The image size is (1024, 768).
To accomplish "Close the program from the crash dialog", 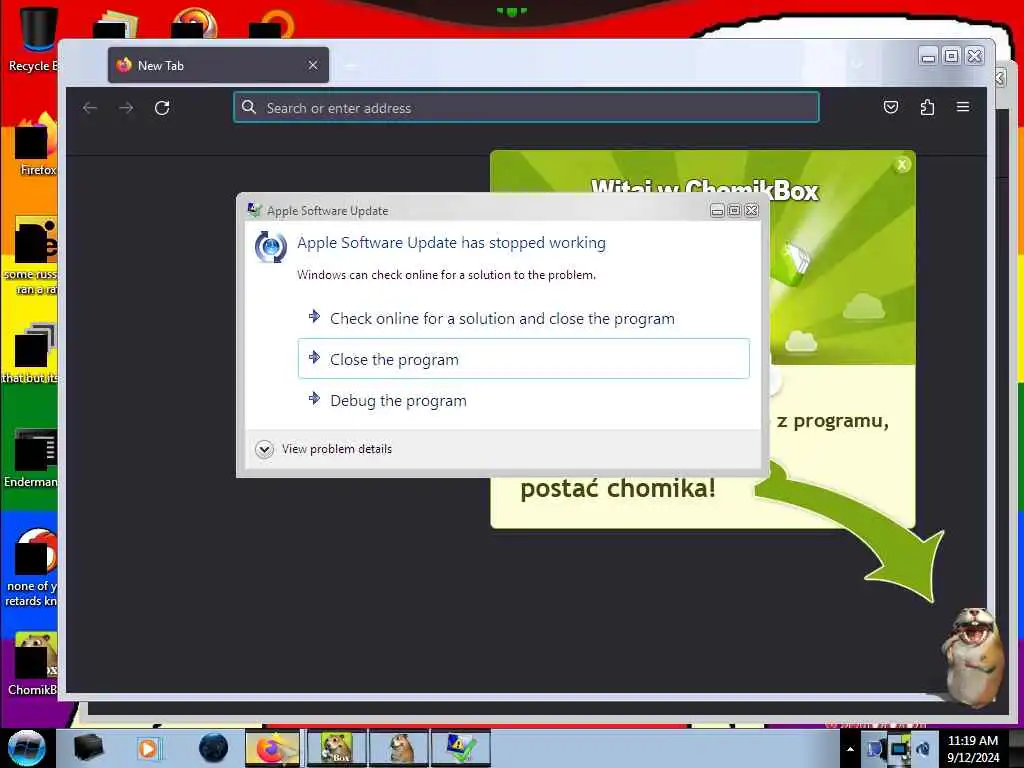I will tap(523, 359).
